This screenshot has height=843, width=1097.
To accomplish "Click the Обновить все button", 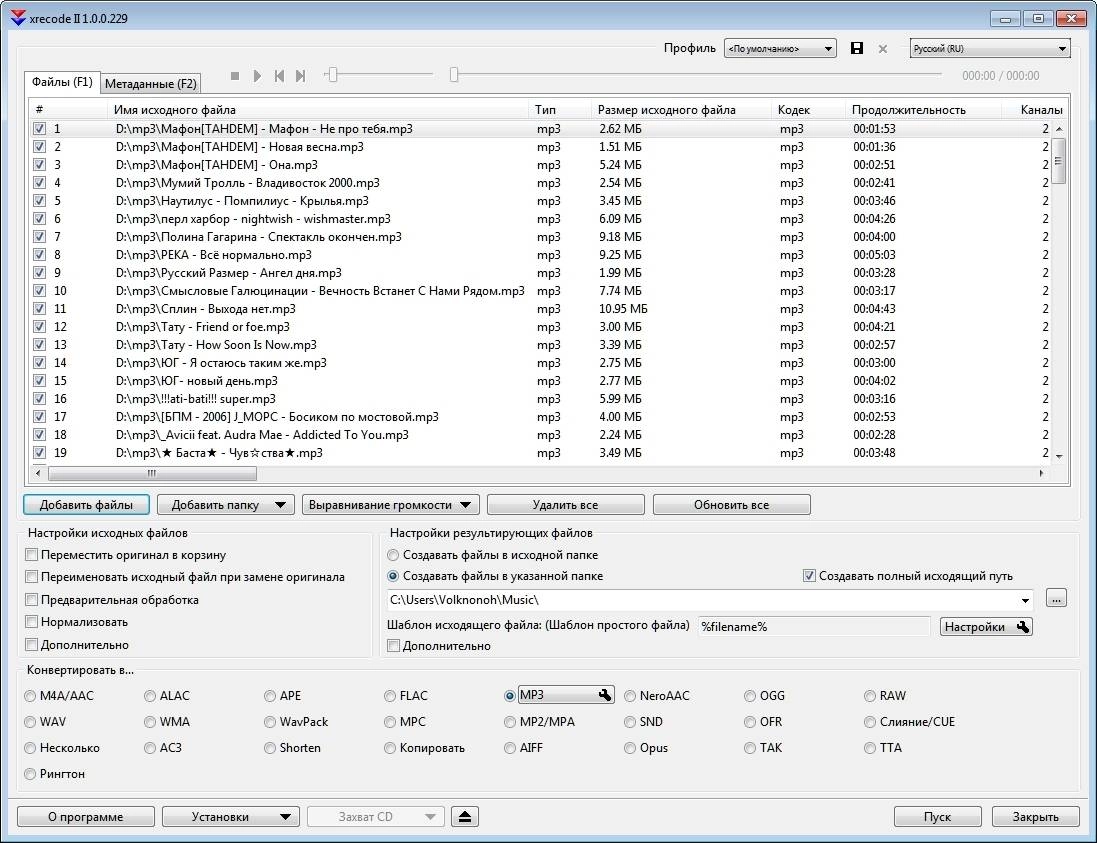I will [732, 505].
